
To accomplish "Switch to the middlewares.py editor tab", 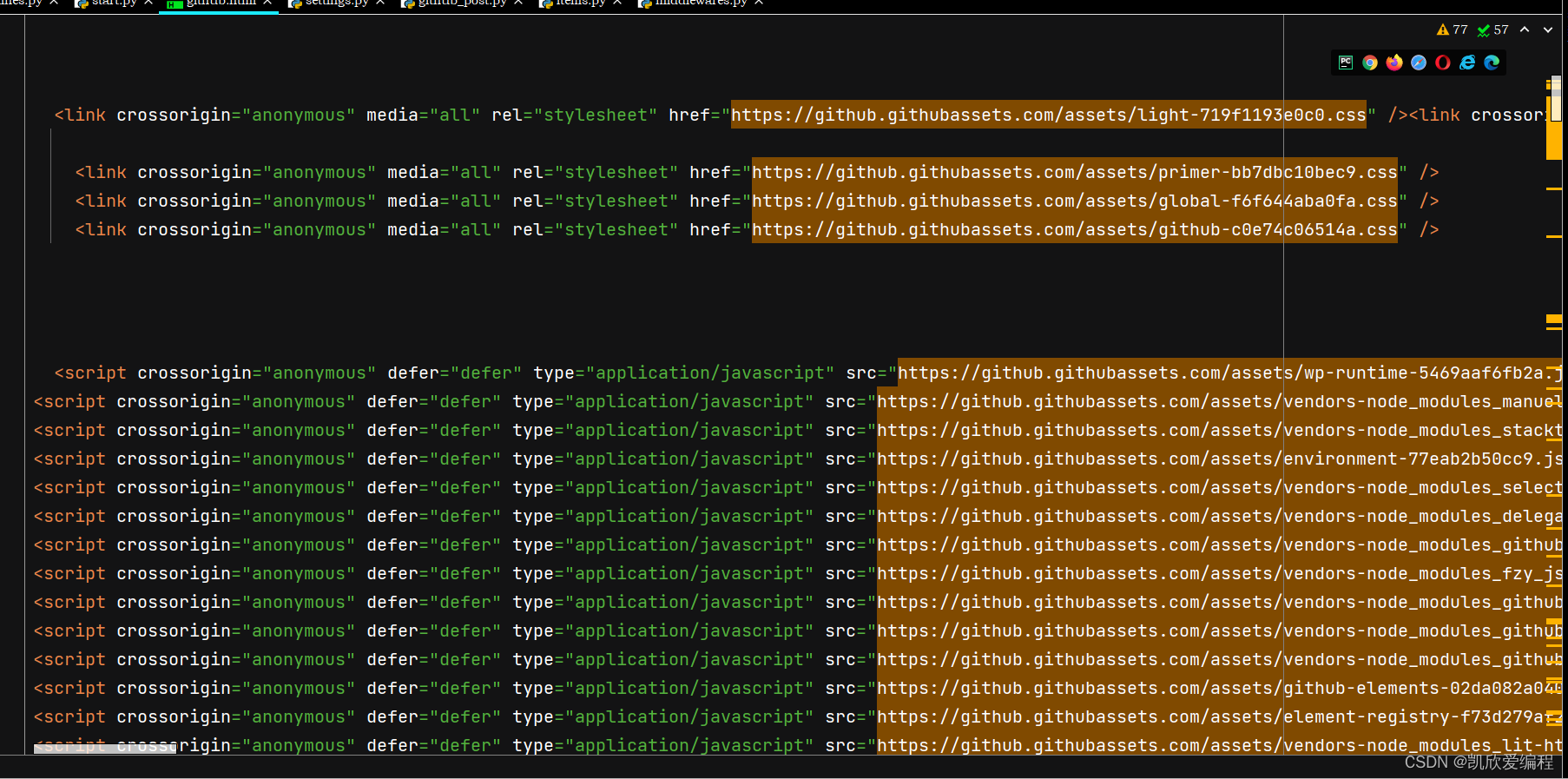I will click(x=700, y=3).
